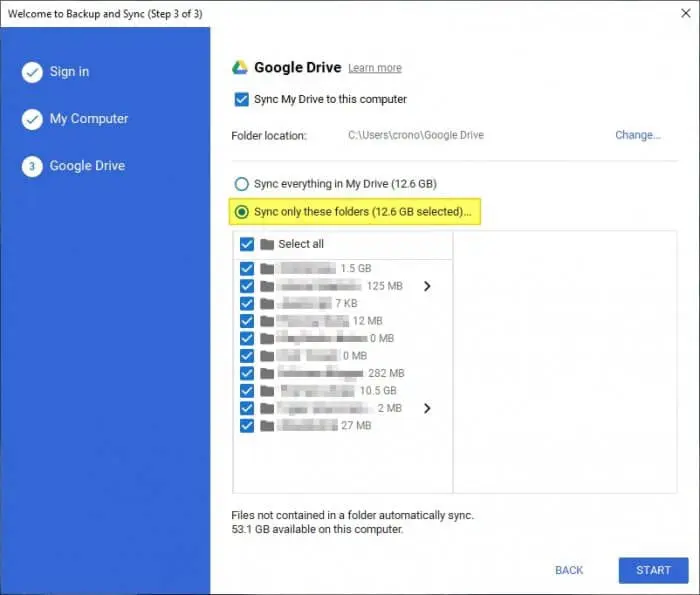
Task: Click the BACK button
Action: (569, 570)
